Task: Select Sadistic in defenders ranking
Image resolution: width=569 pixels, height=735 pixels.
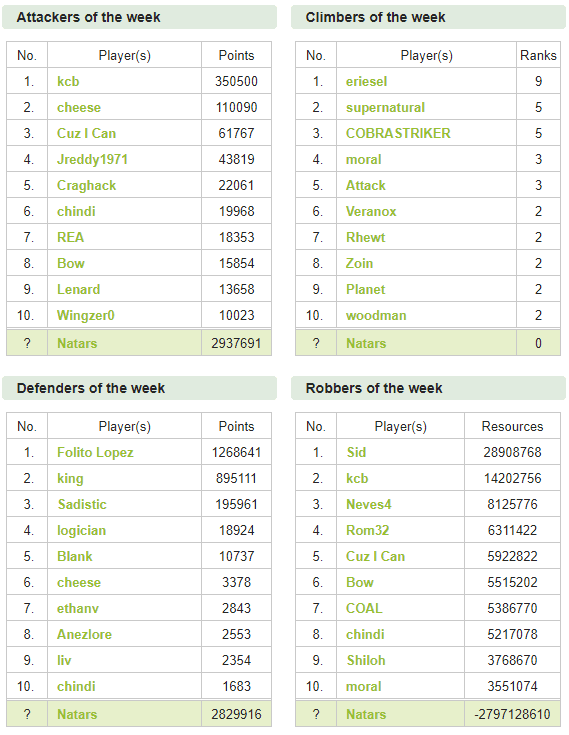Action: tap(82, 504)
